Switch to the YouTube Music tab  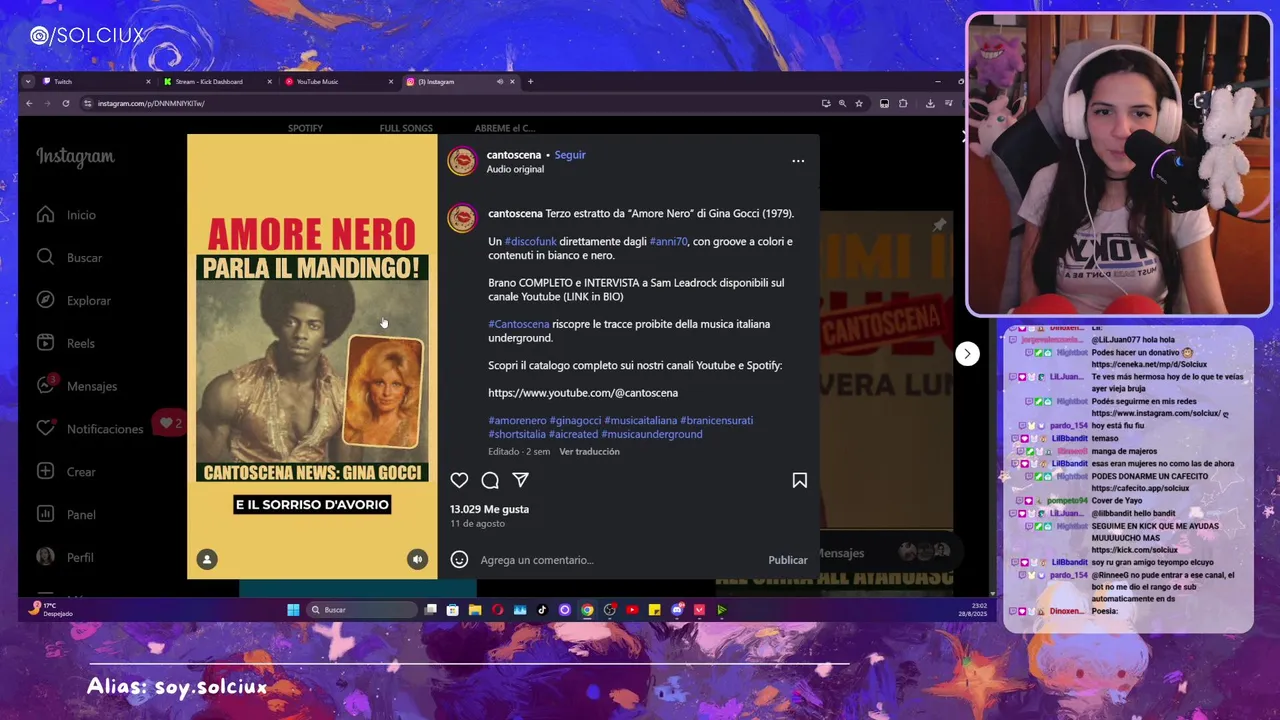coord(339,82)
